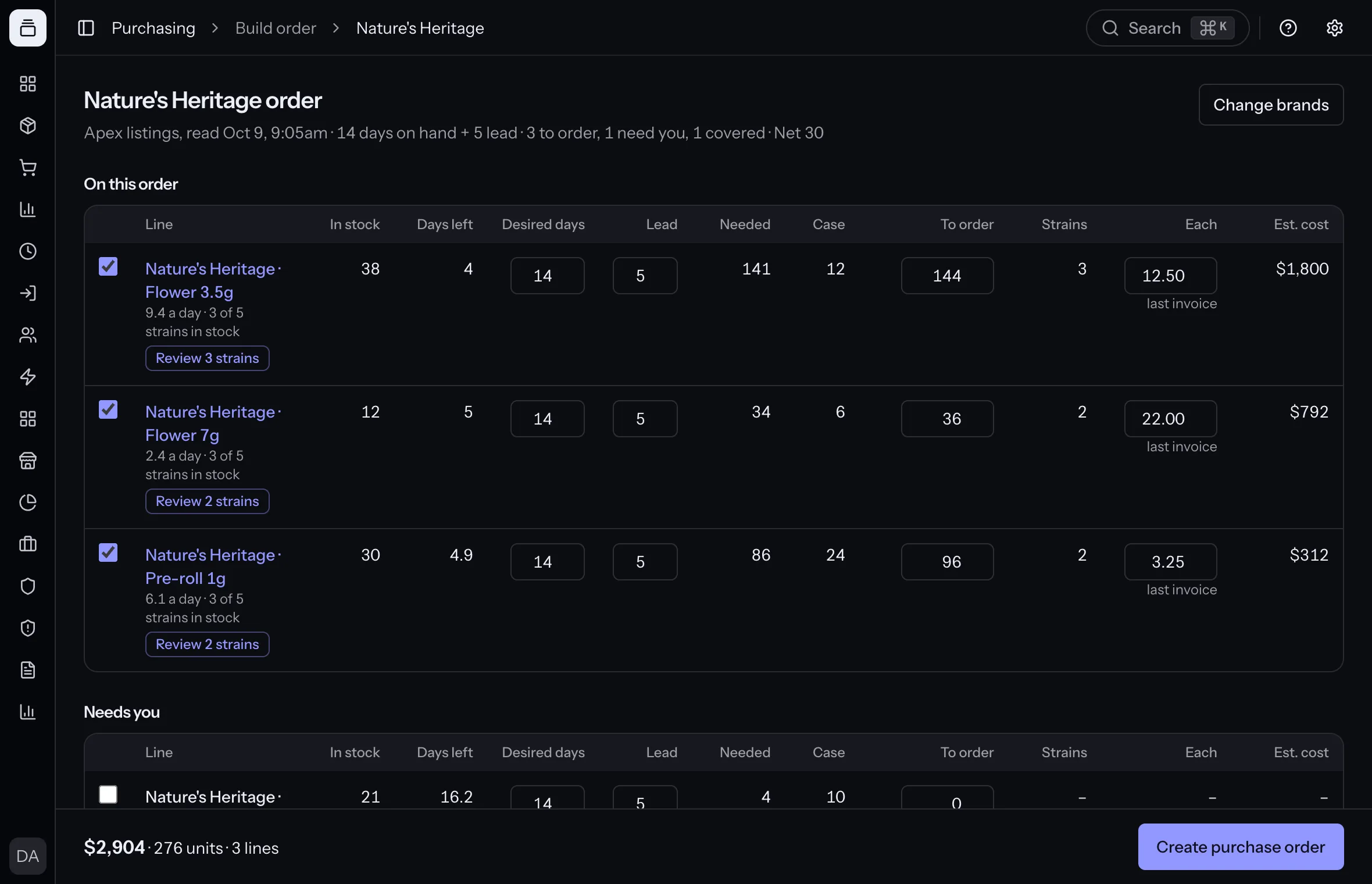Uncheck the Pre-roll 1g line checkbox
The width and height of the screenshot is (1372, 884).
tap(108, 552)
